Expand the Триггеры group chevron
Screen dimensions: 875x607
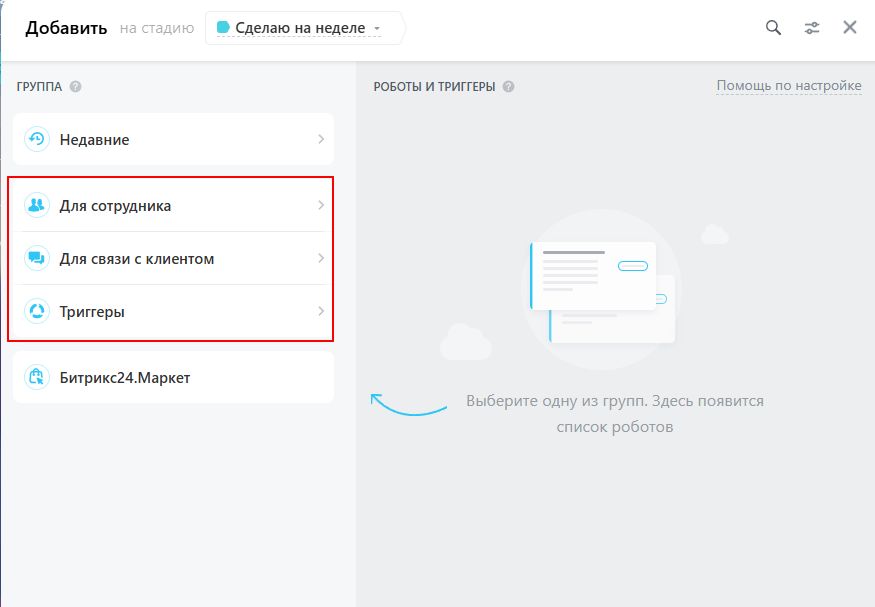(320, 311)
